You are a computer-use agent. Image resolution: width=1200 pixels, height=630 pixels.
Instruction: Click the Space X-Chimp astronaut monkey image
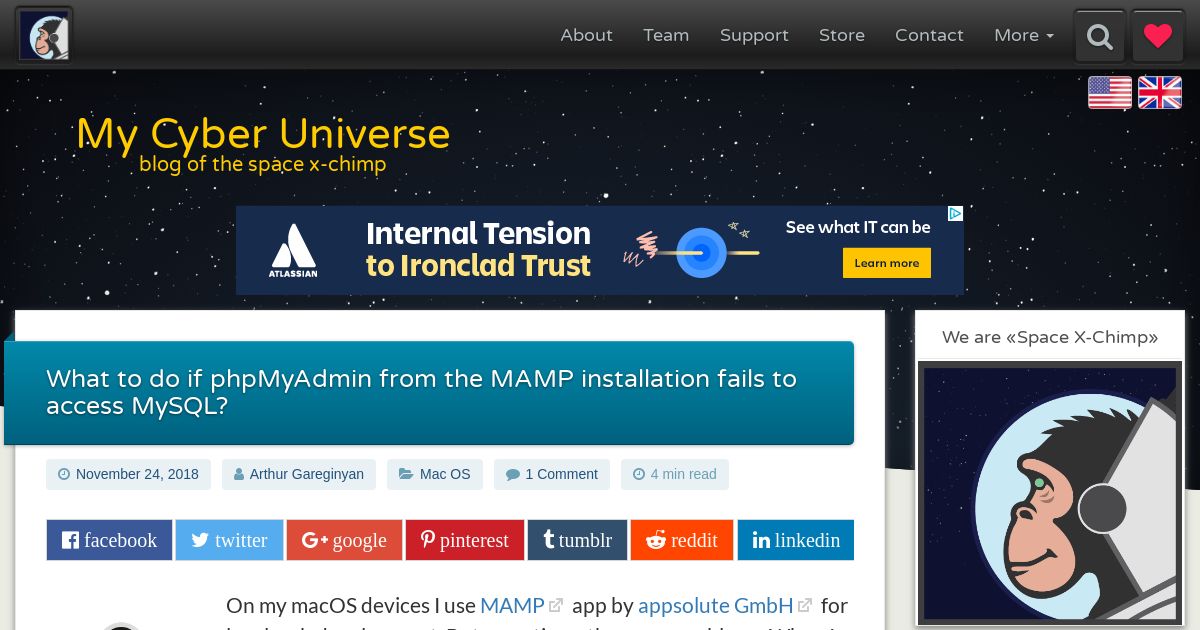(x=1050, y=494)
